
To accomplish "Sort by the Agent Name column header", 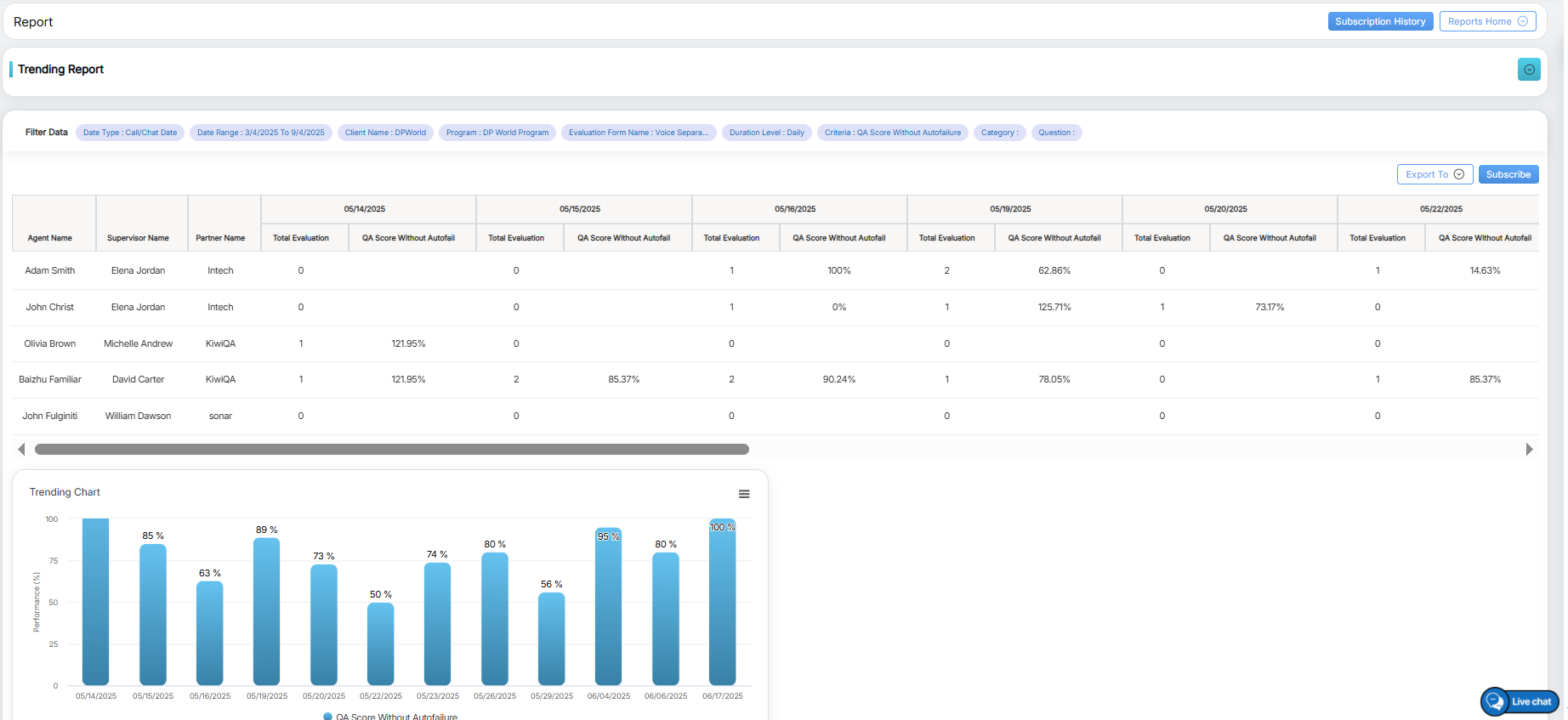I will [50, 238].
